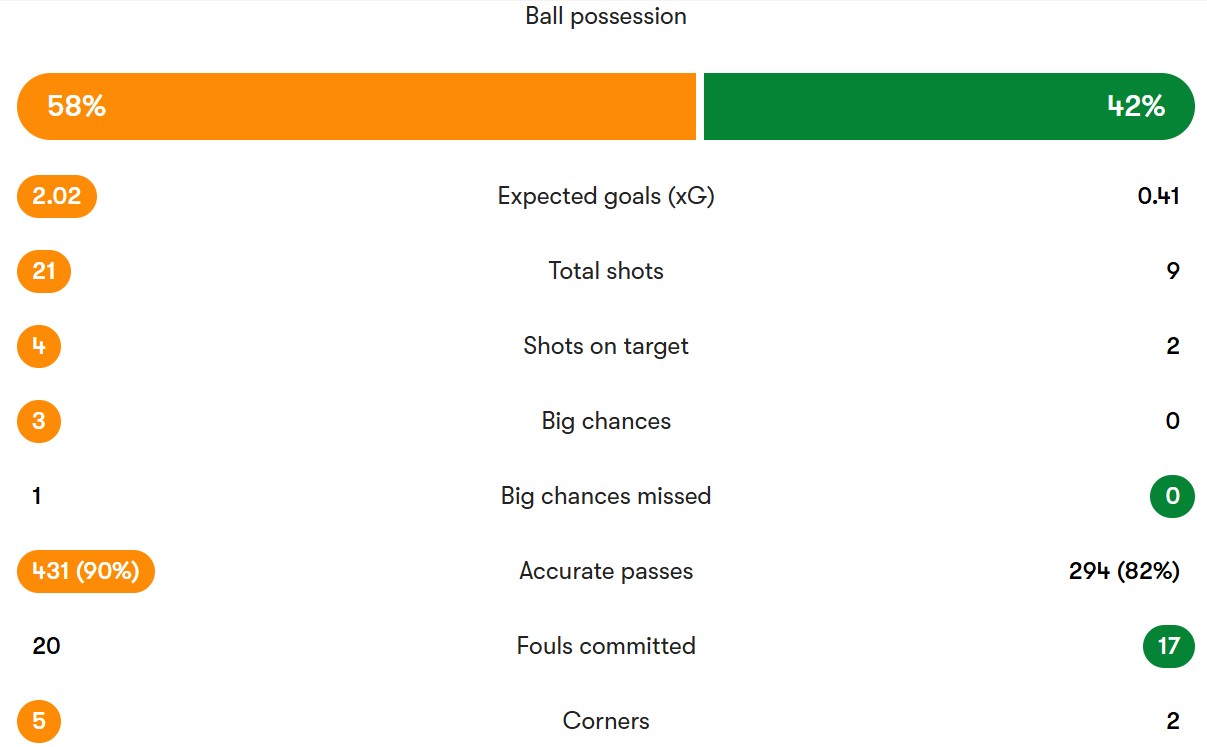Select the Total shots label

pyautogui.click(x=606, y=271)
